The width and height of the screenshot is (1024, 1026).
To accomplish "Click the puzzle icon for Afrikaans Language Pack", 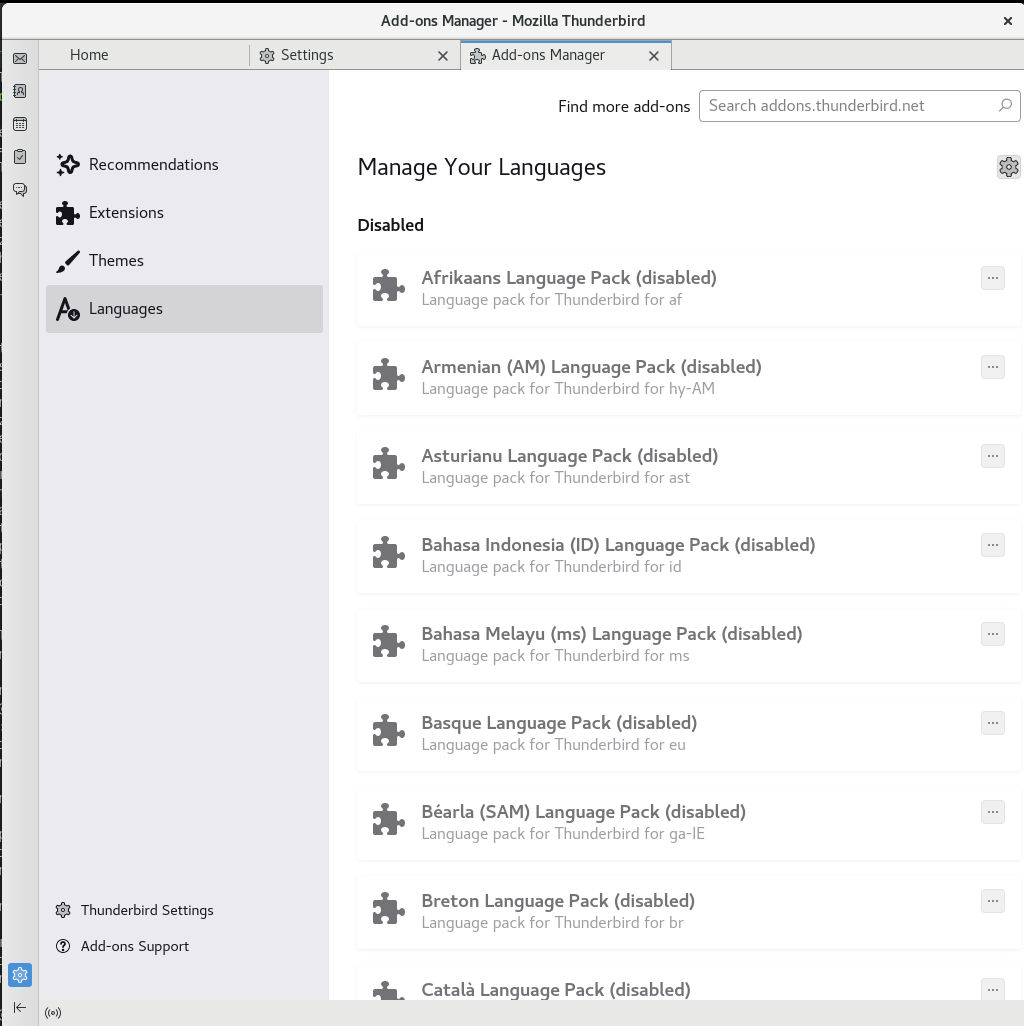I will [x=388, y=288].
